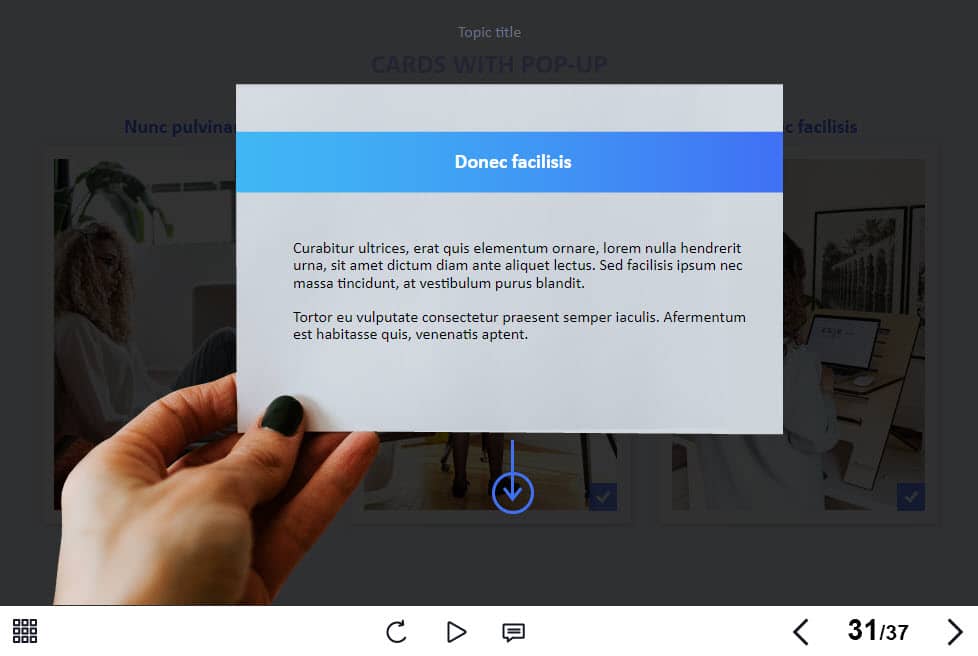978x656 pixels.
Task: Click the Donec facilisis popup header
Action: pos(510,162)
